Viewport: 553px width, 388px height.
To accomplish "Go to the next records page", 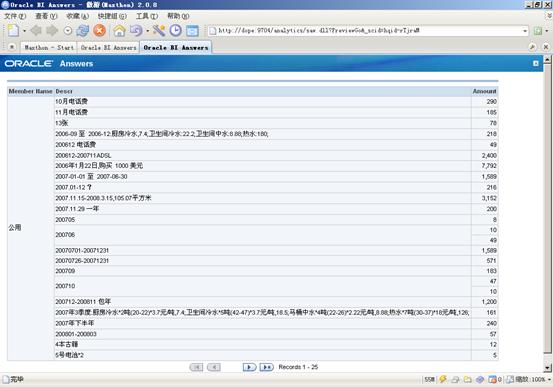I will tap(249, 367).
